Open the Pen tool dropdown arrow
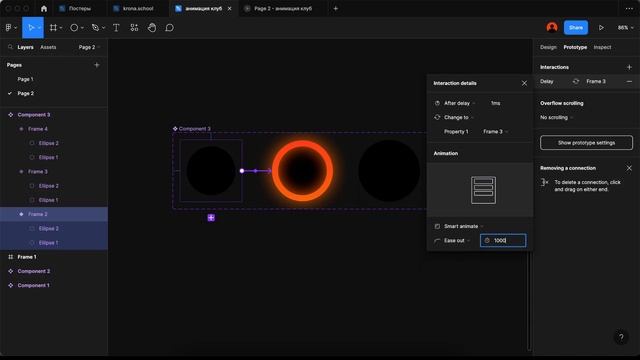Viewport: 640px width, 360px height. point(103,28)
